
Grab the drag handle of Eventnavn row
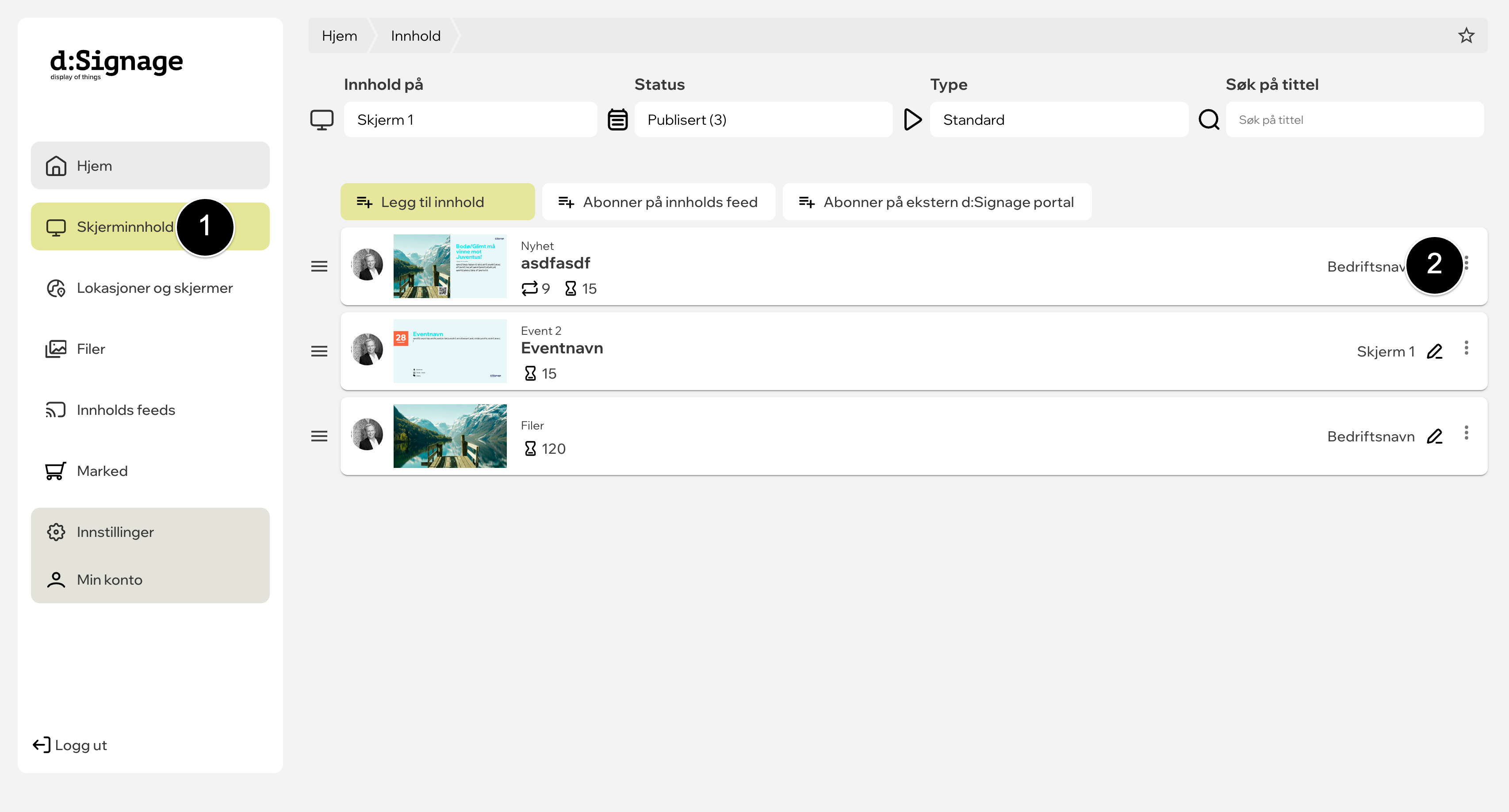click(x=319, y=352)
